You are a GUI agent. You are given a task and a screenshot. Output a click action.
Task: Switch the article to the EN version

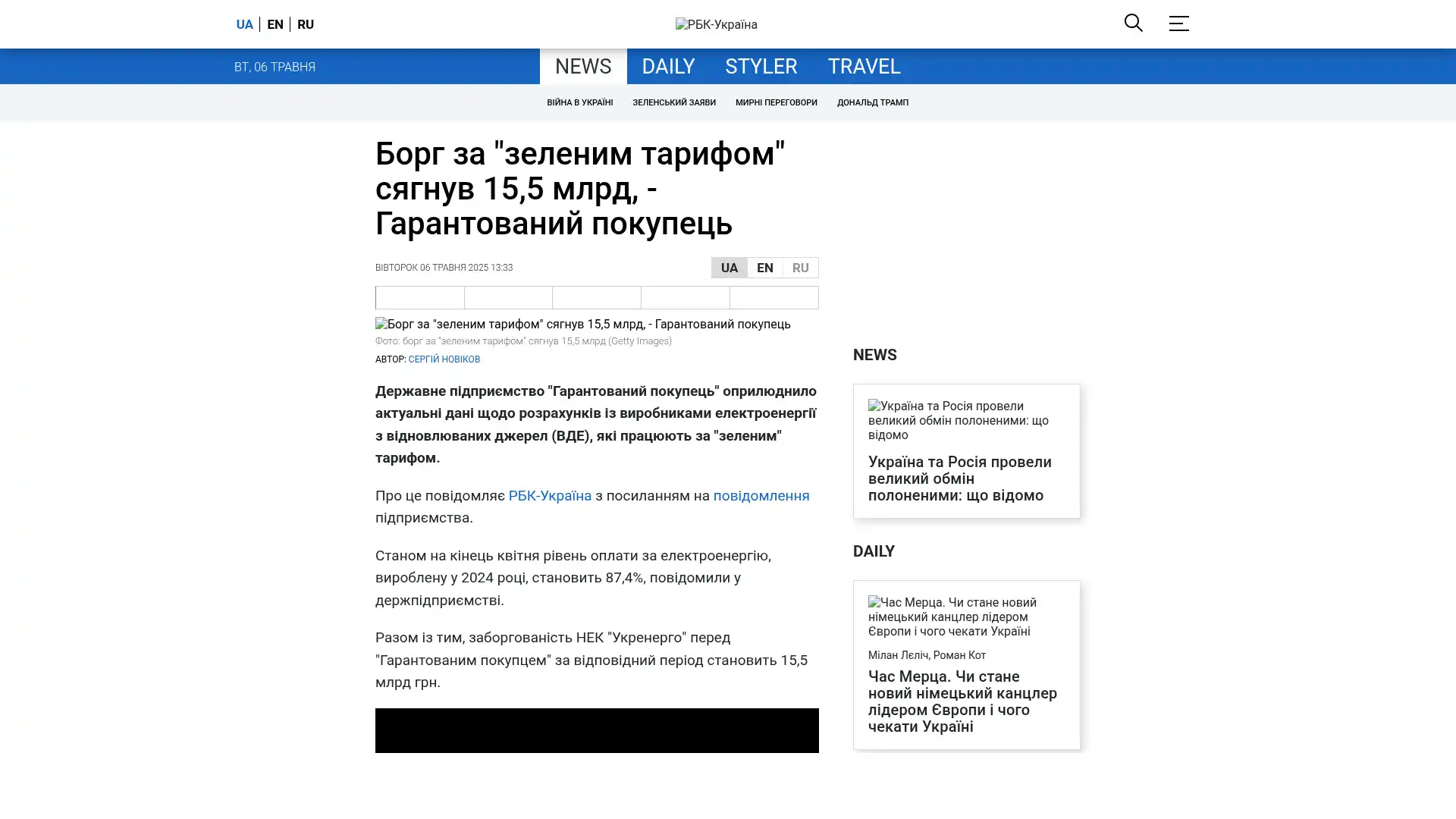point(764,268)
